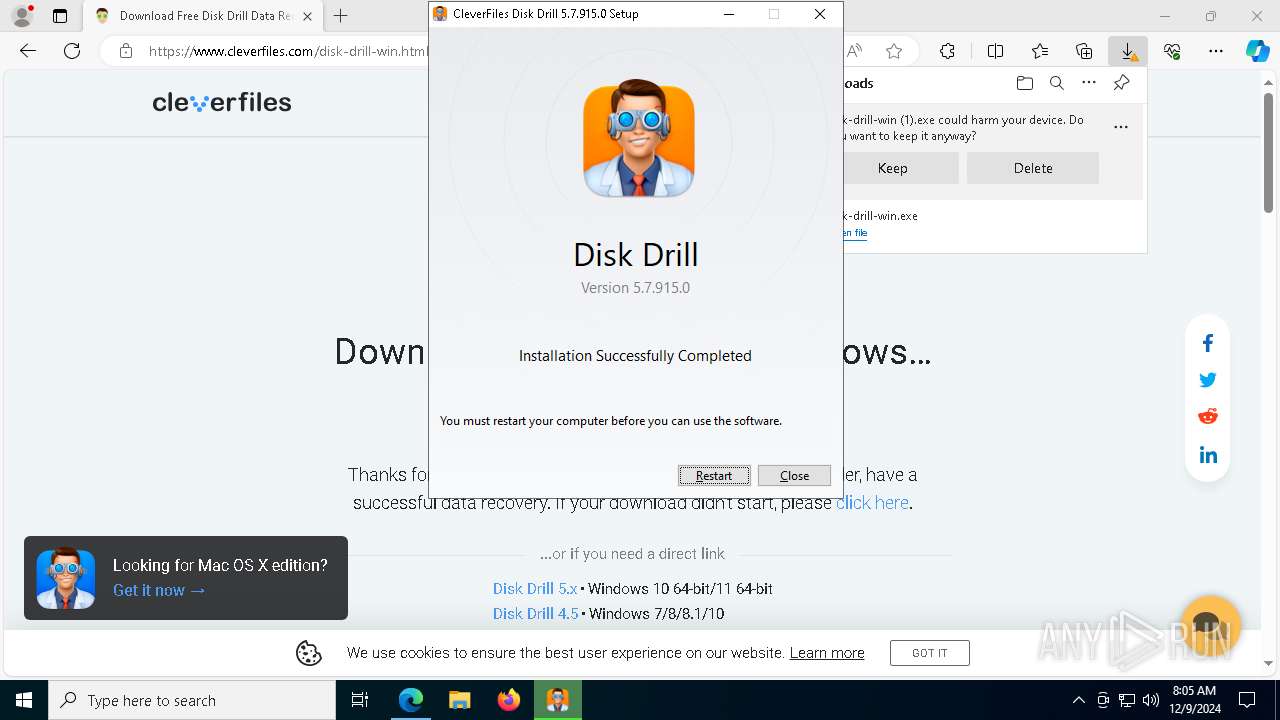Click 'Open file' under disk-drill-win.exe
Viewport: 1280px width, 720px height.
(x=855, y=233)
